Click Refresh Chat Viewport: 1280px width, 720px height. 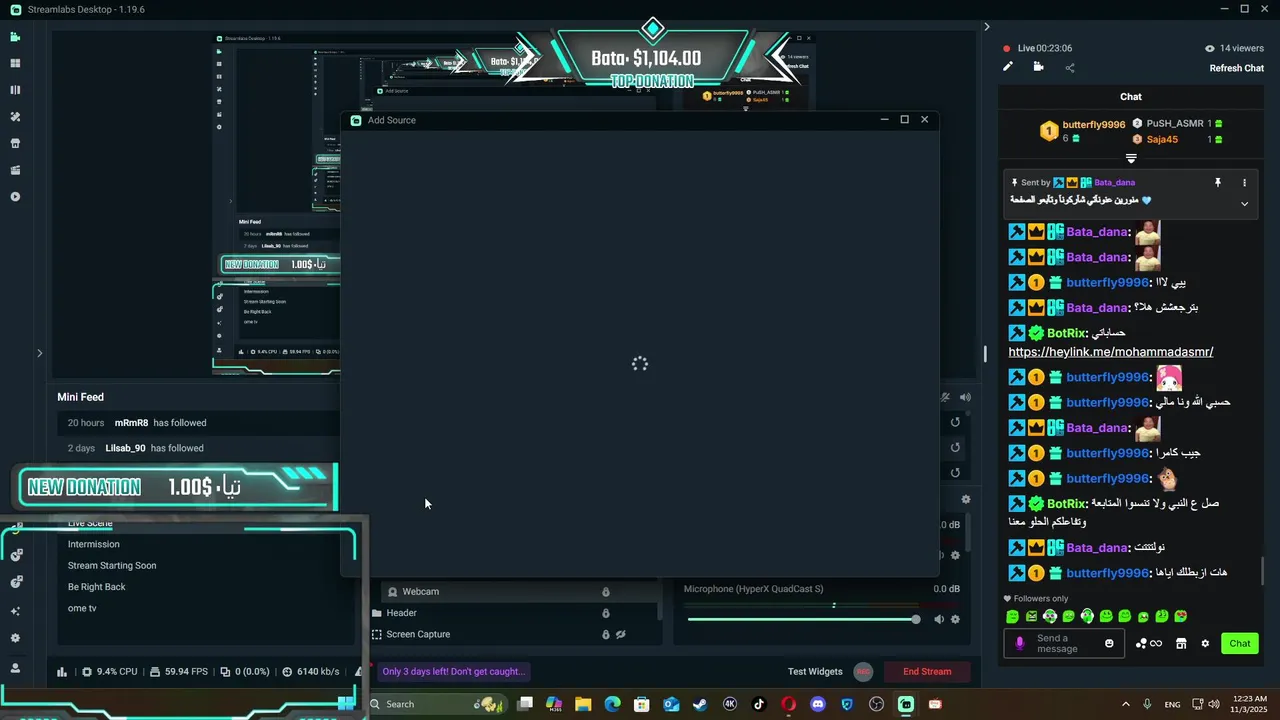click(x=1237, y=68)
